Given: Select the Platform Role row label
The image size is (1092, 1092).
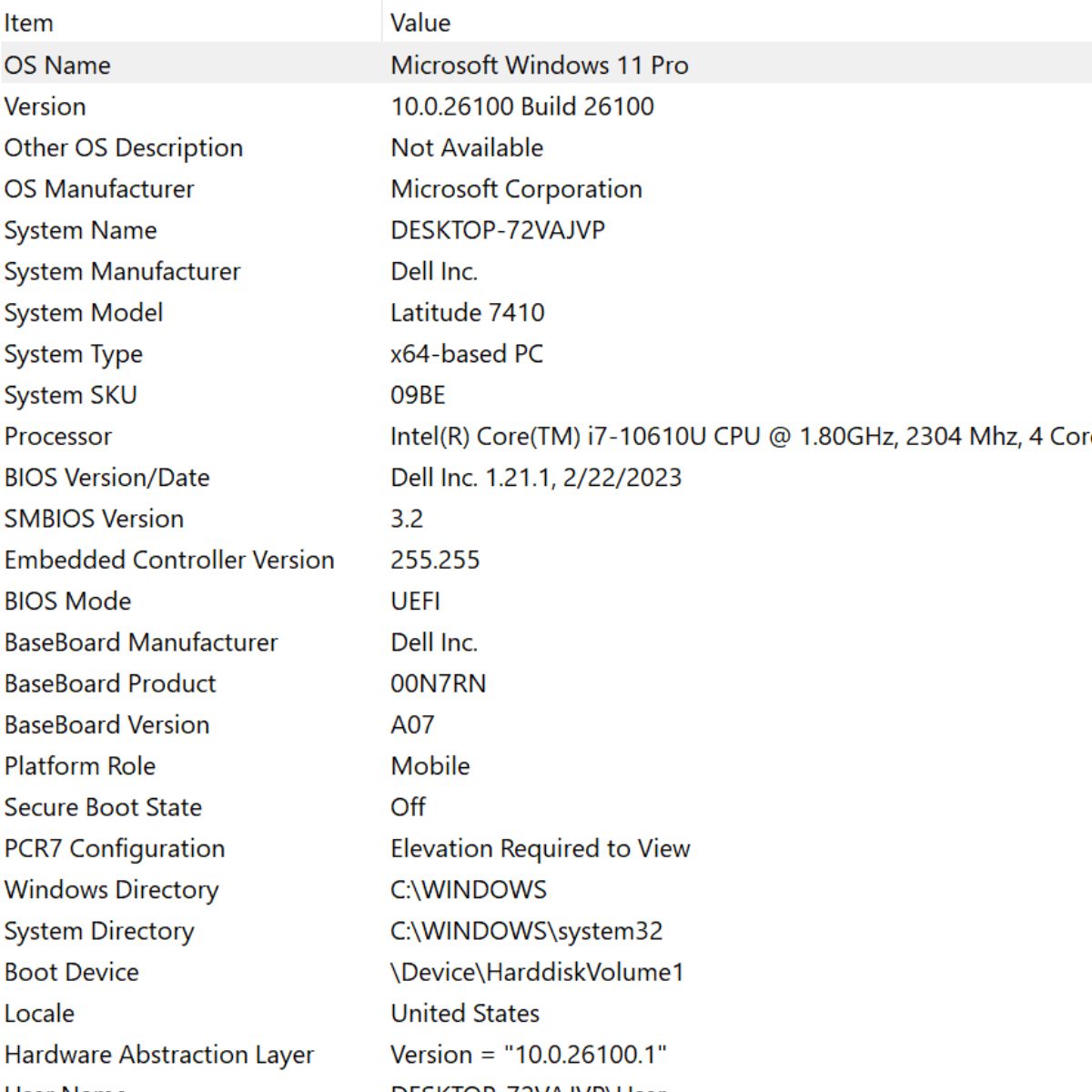Looking at the screenshot, I should pyautogui.click(x=80, y=766).
